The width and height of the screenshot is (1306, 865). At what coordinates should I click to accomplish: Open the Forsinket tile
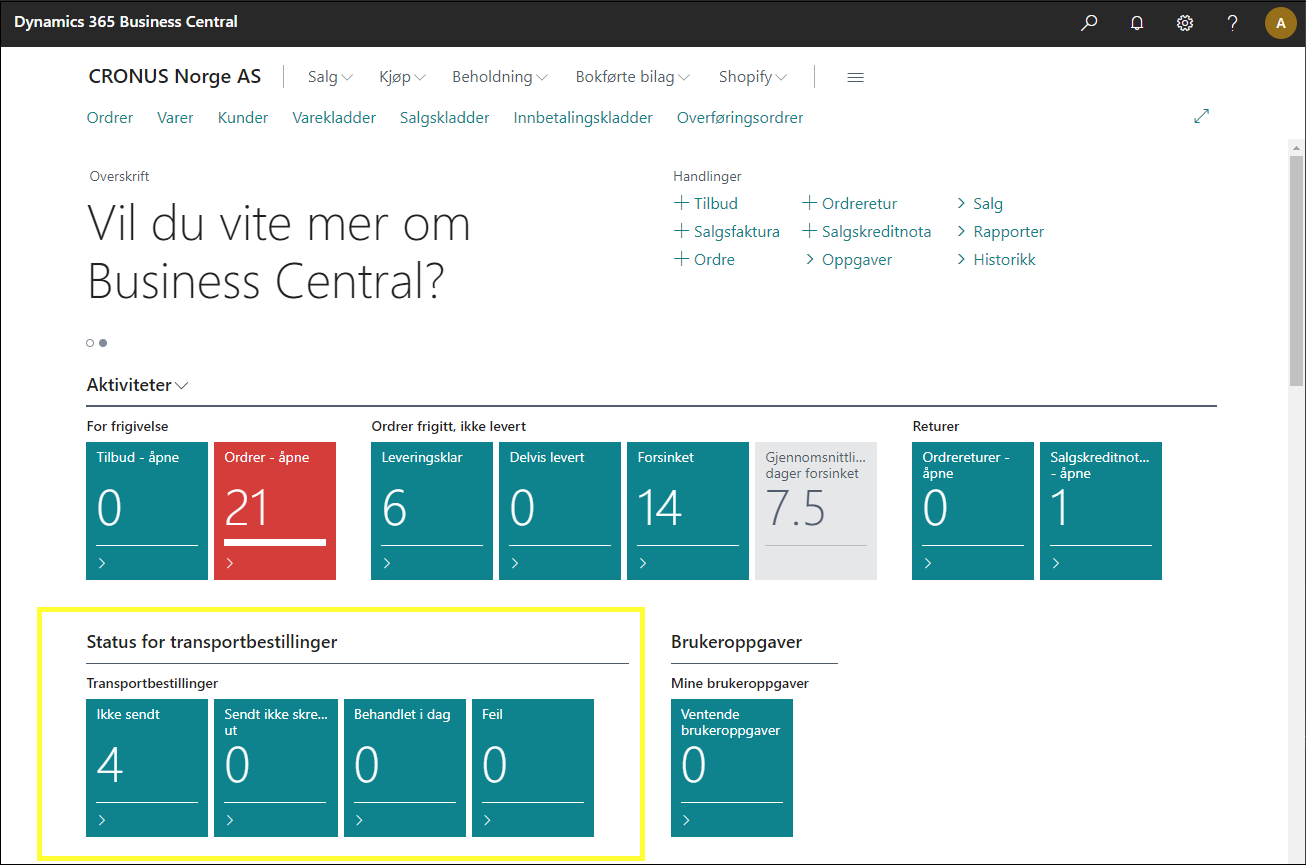click(x=688, y=511)
